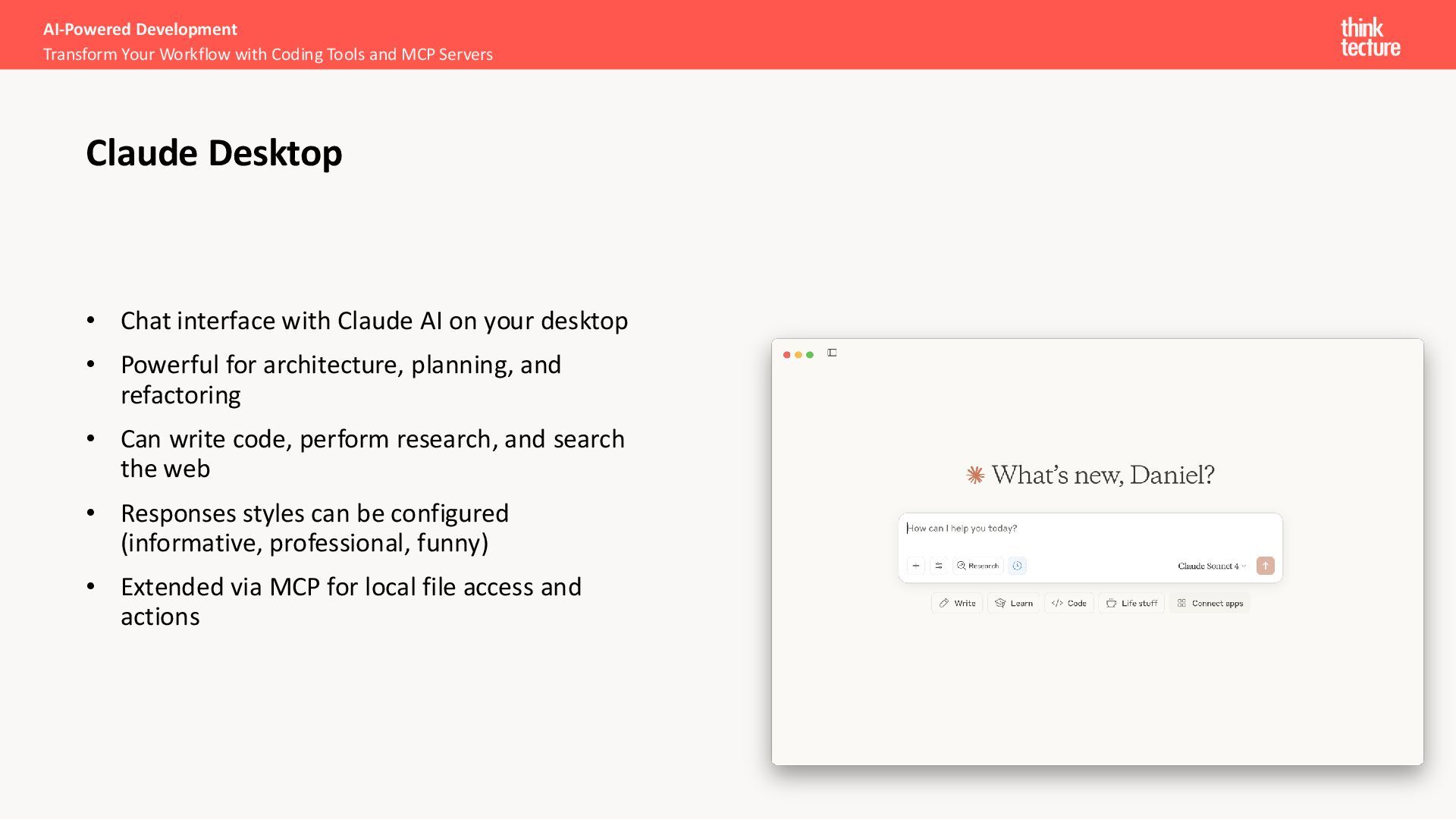1456x819 pixels.
Task: Toggle the extended thinking clock icon
Action: 1018,566
